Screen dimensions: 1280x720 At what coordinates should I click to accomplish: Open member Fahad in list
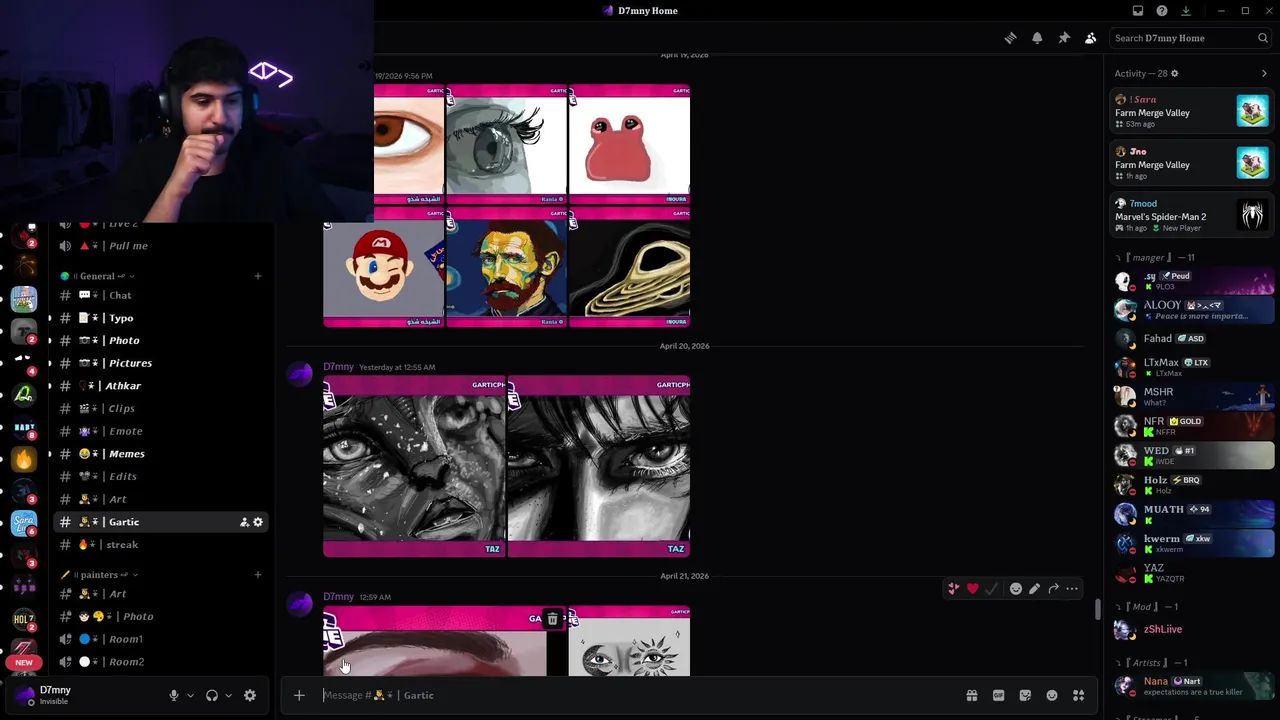[1192, 338]
